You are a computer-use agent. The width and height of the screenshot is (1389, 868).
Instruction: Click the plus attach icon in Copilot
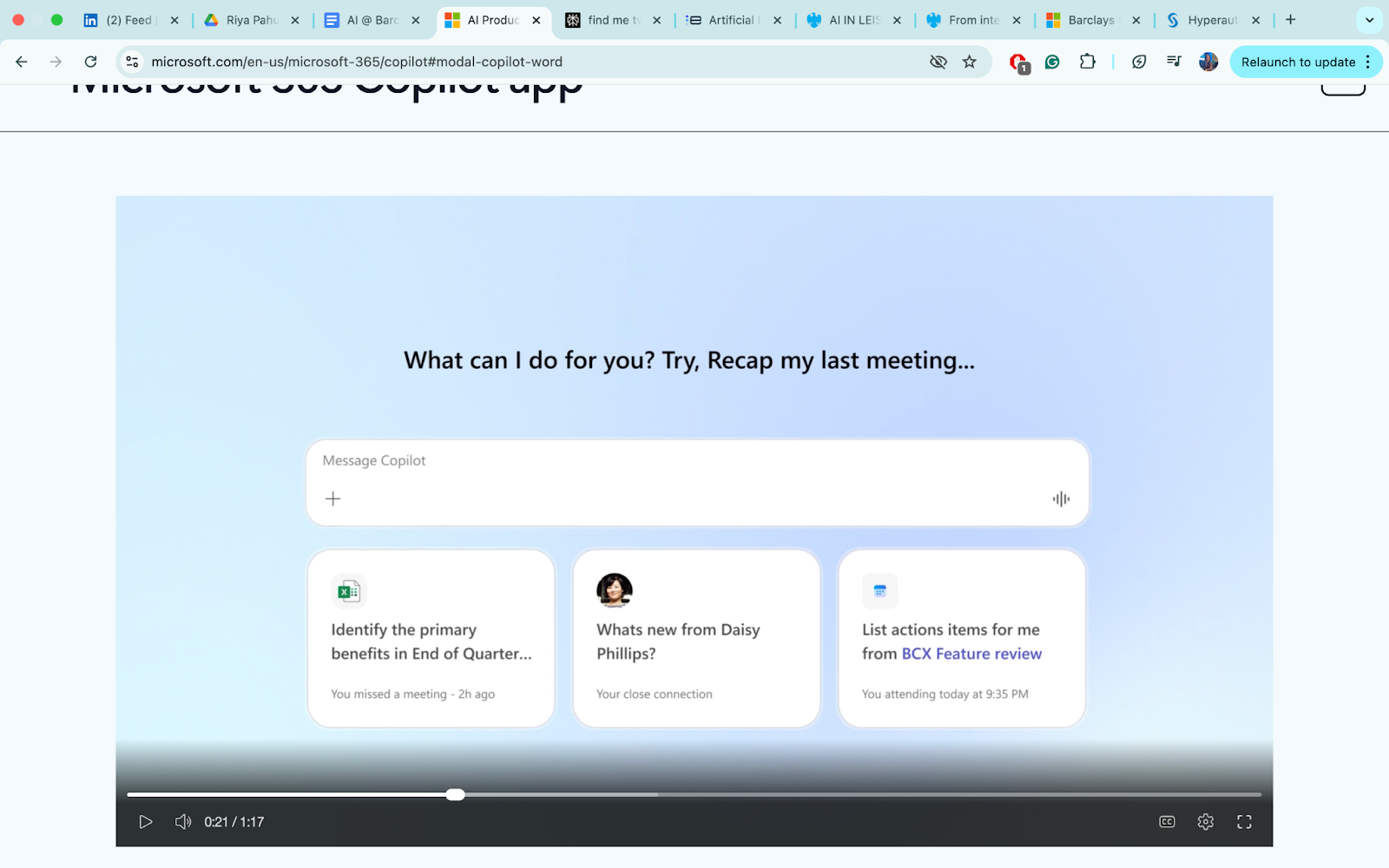click(332, 499)
